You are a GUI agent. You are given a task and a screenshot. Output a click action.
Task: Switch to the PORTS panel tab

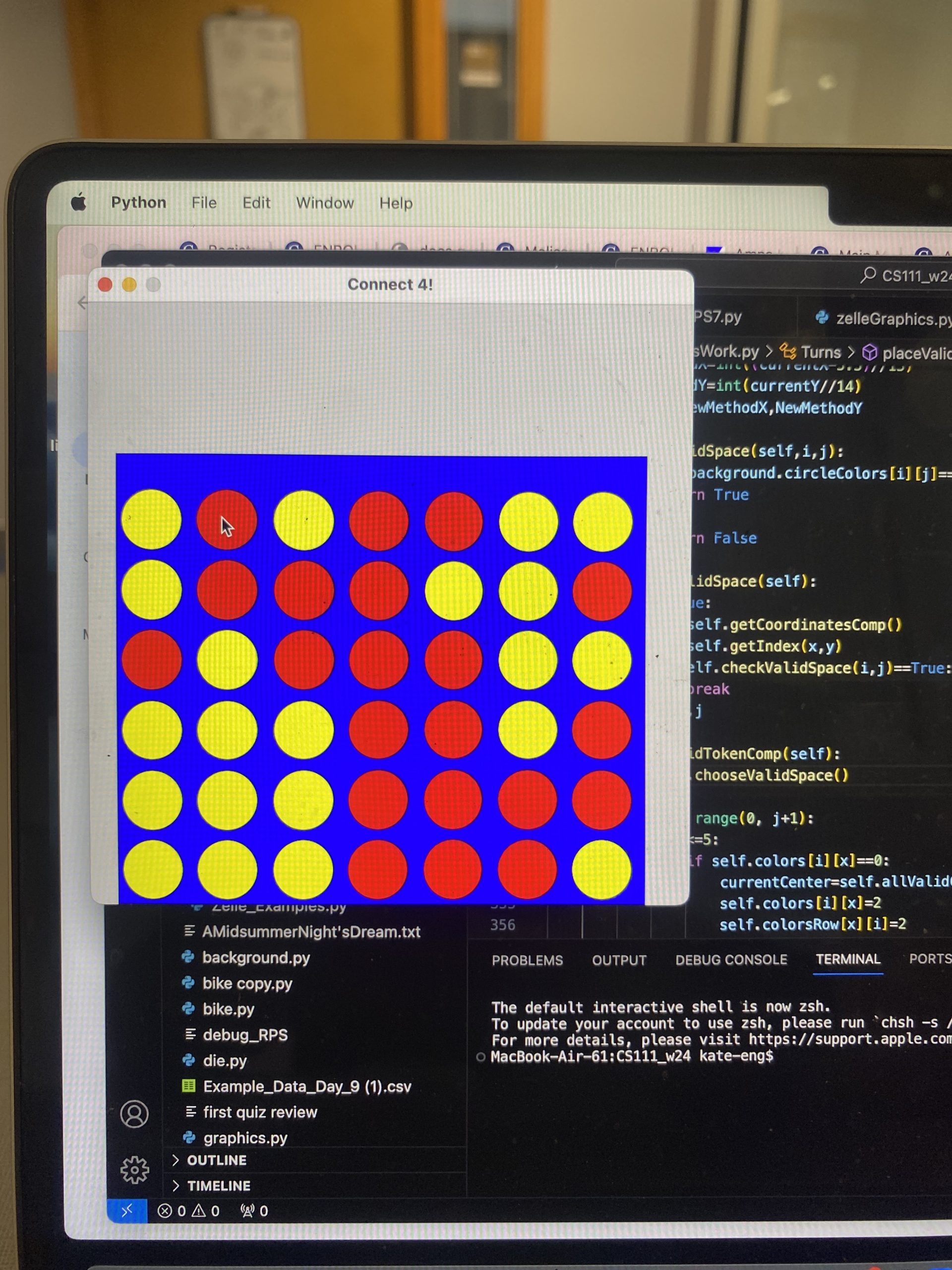930,958
